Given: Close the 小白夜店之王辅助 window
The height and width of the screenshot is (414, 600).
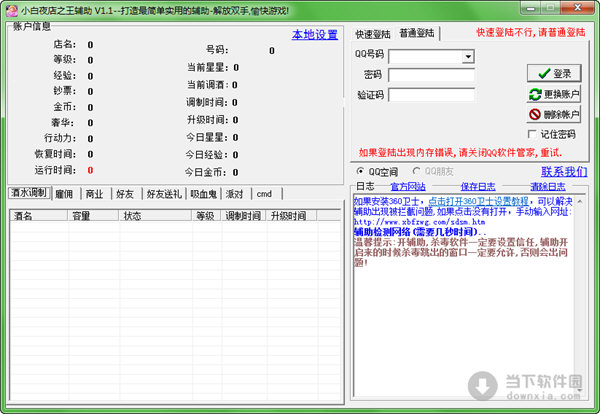Looking at the screenshot, I should (x=578, y=8).
